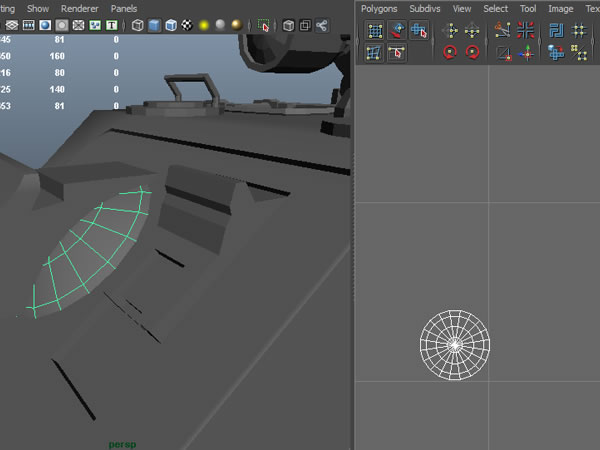
Task: Open the Polygons menu in UV editor
Action: [x=379, y=8]
